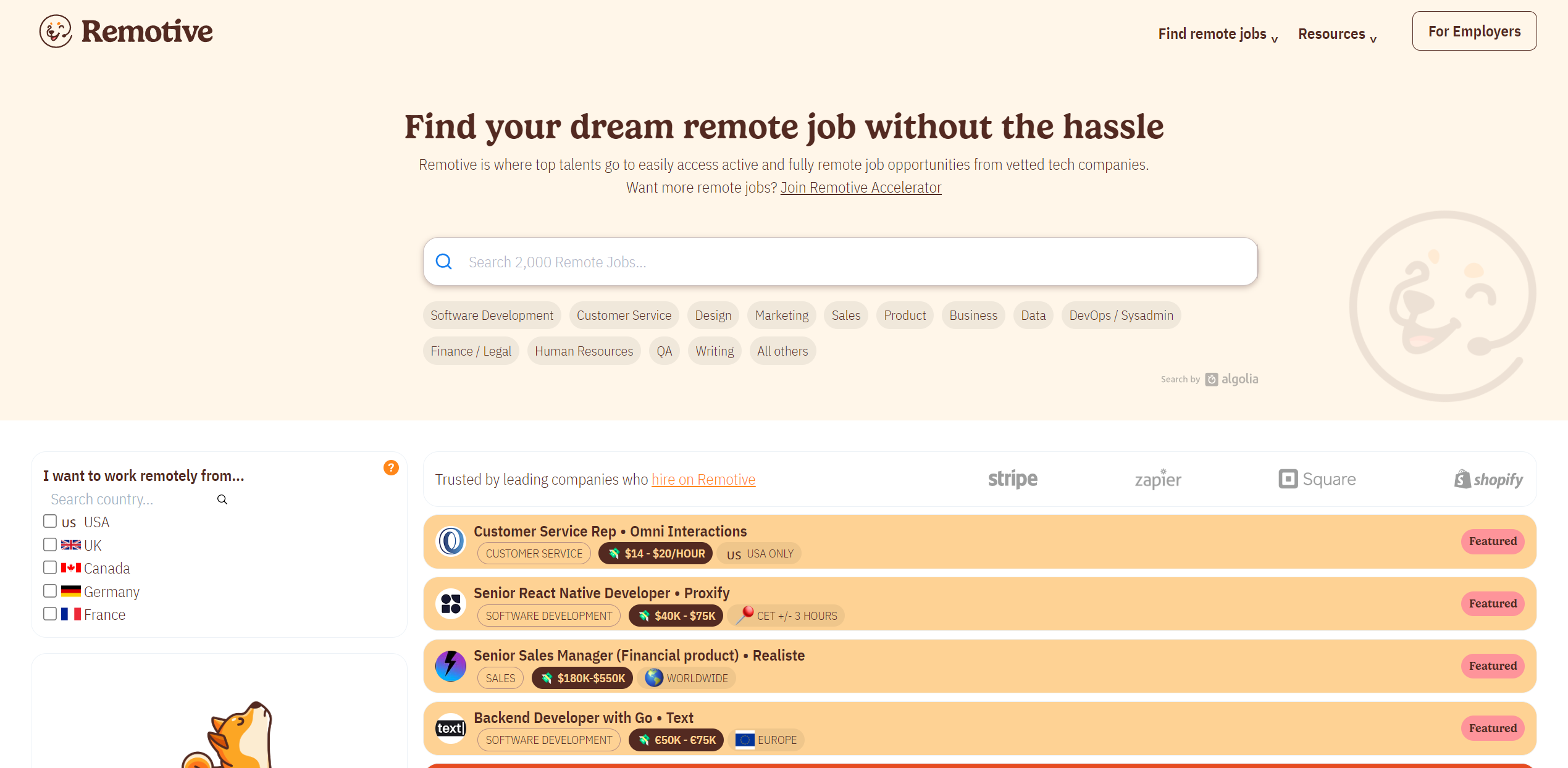Click inside the Search 2,000 Remote Jobs field
1568x768 pixels.
point(679,262)
